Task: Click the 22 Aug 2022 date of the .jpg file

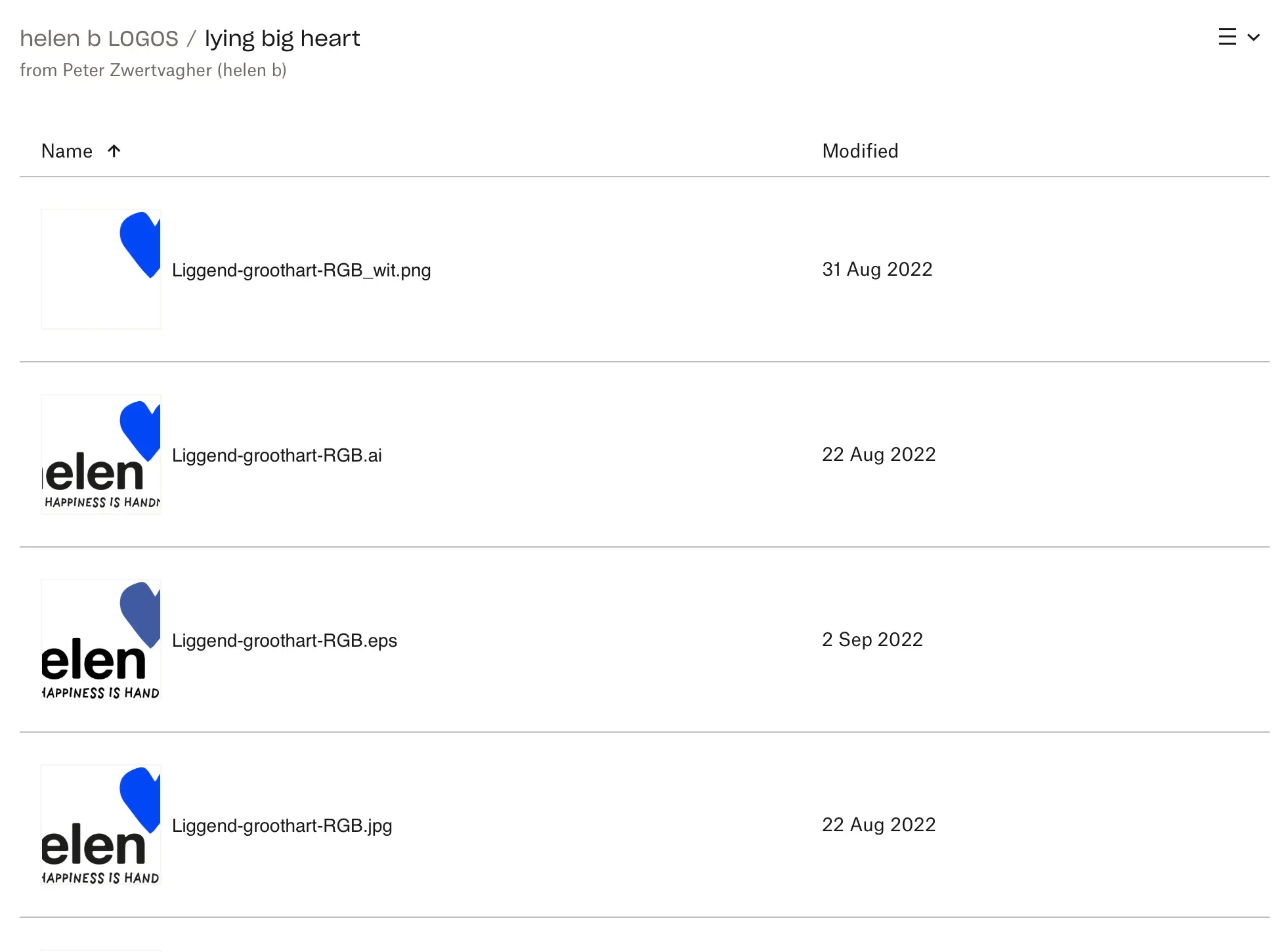Action: pyautogui.click(x=878, y=825)
